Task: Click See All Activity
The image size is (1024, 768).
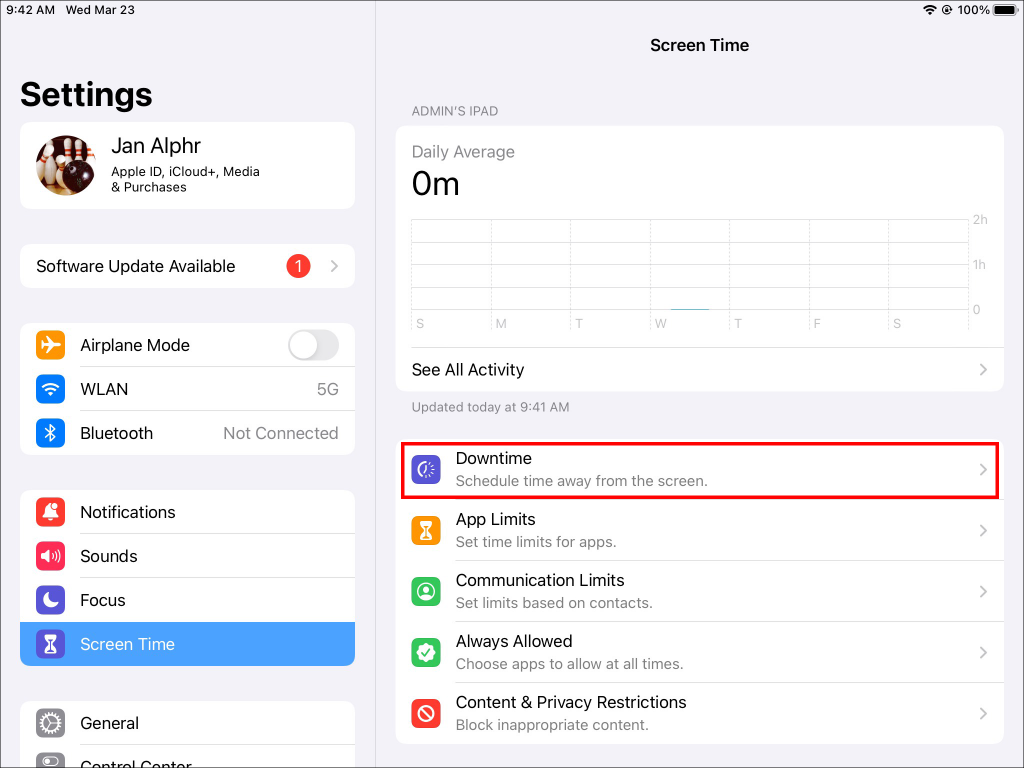Action: (468, 369)
